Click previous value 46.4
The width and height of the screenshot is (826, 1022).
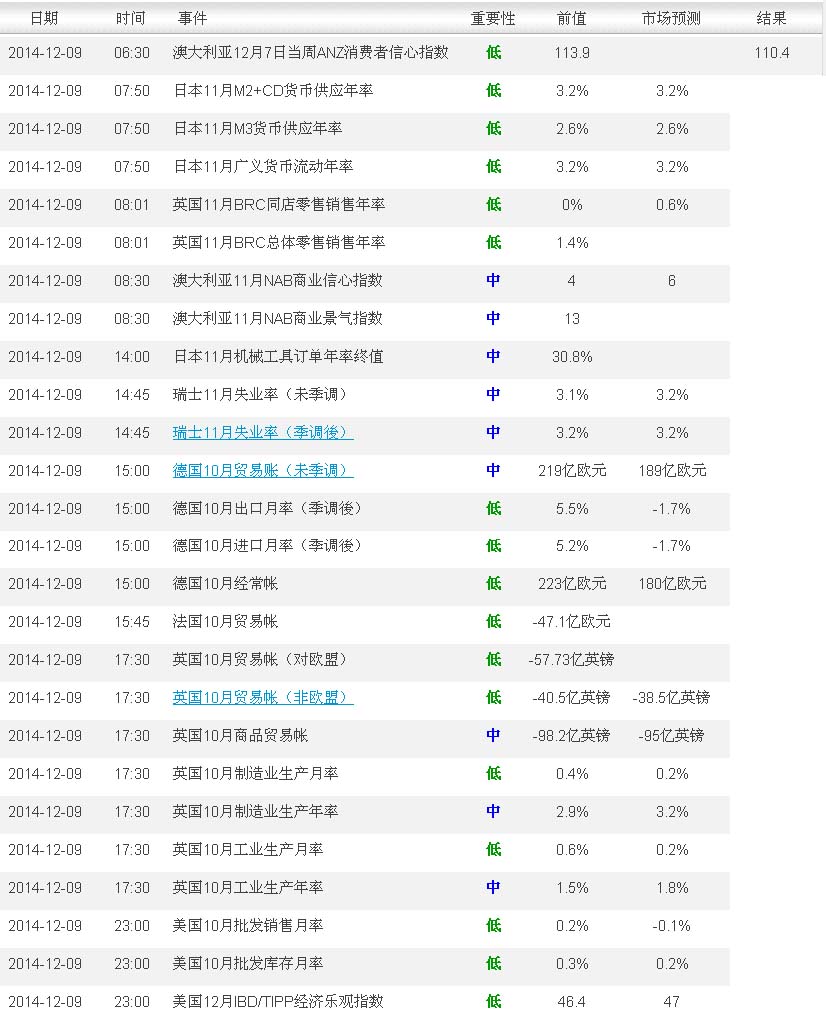tap(572, 1002)
